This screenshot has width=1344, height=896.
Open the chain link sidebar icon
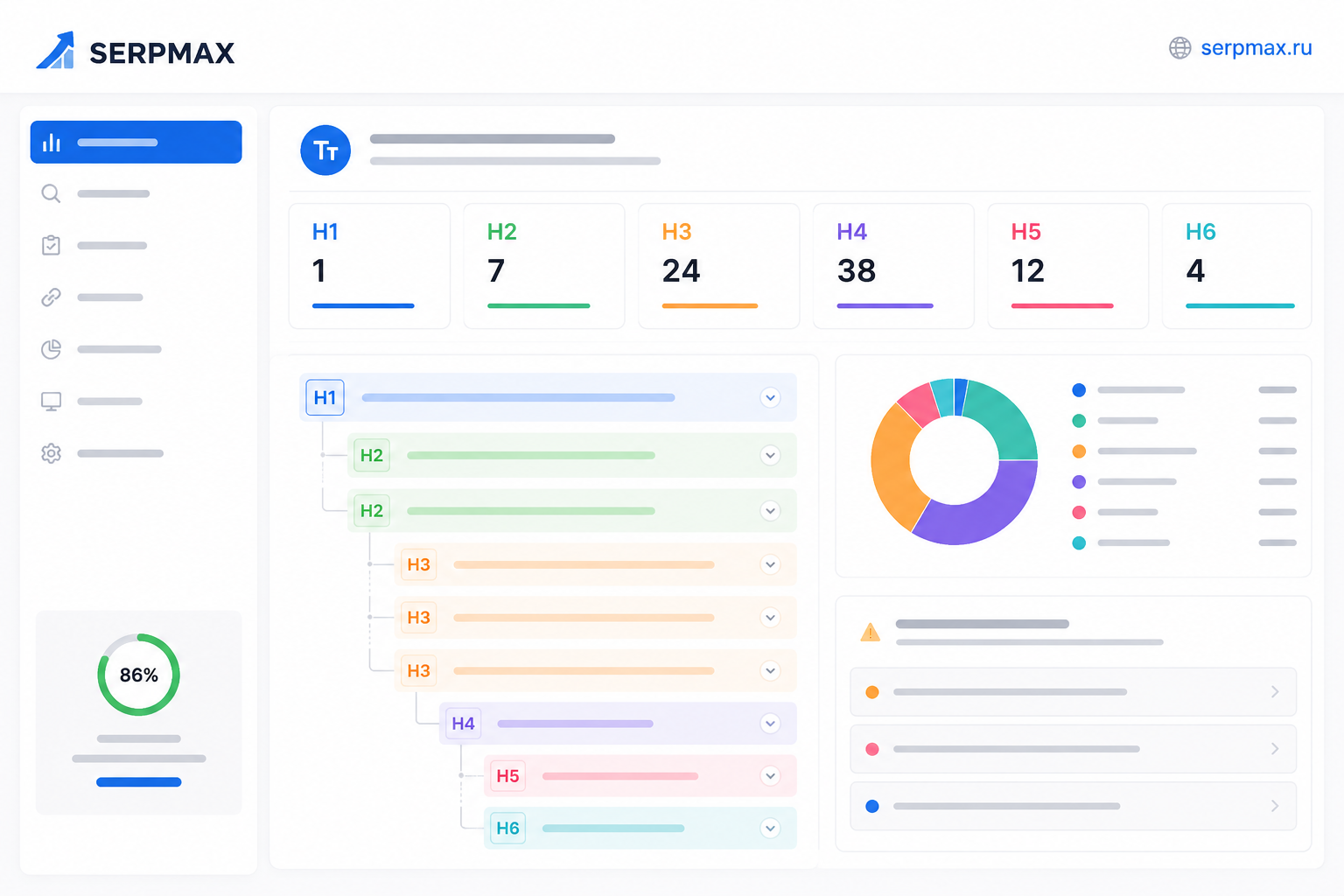[x=51, y=297]
